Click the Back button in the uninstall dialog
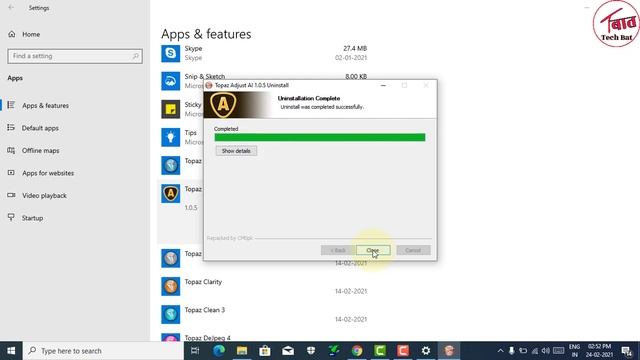This screenshot has height=360, width=640. coord(338,250)
